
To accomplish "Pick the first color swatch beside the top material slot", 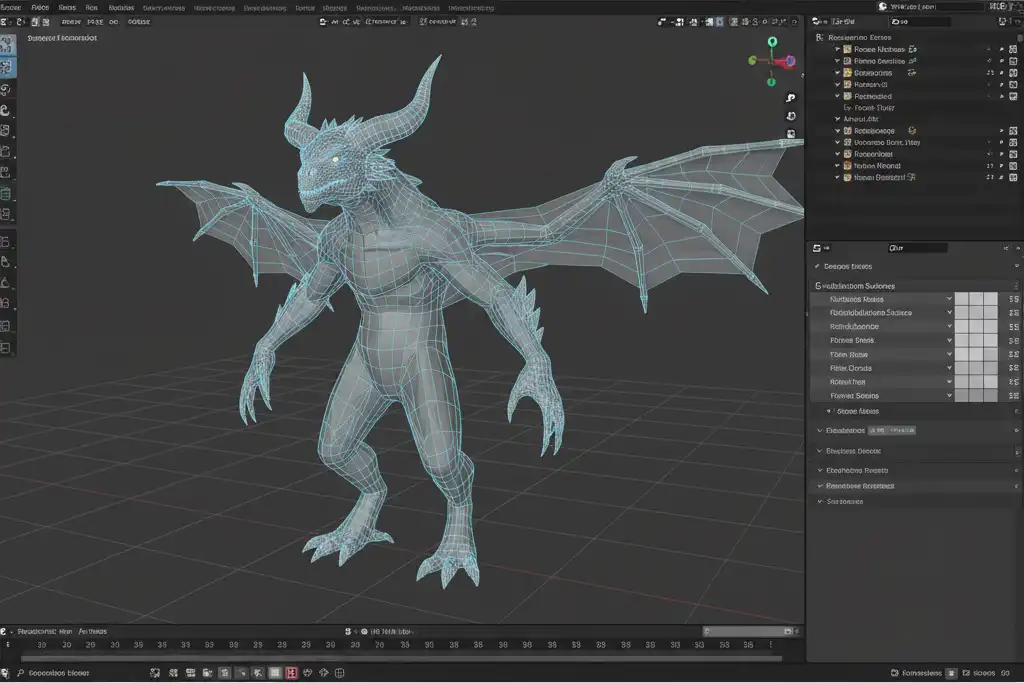I will (x=960, y=299).
